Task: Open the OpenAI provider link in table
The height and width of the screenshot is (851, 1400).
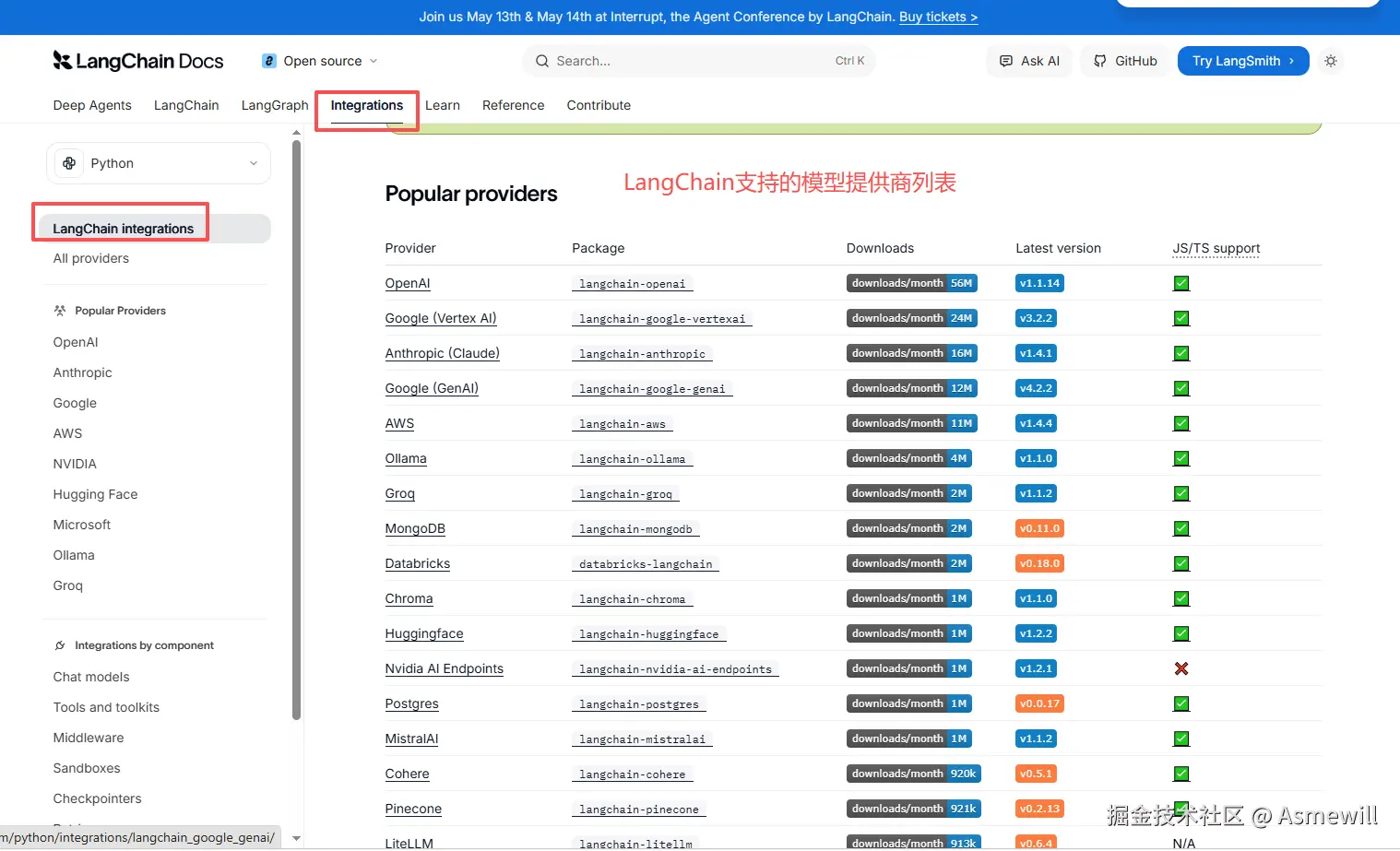Action: click(408, 283)
